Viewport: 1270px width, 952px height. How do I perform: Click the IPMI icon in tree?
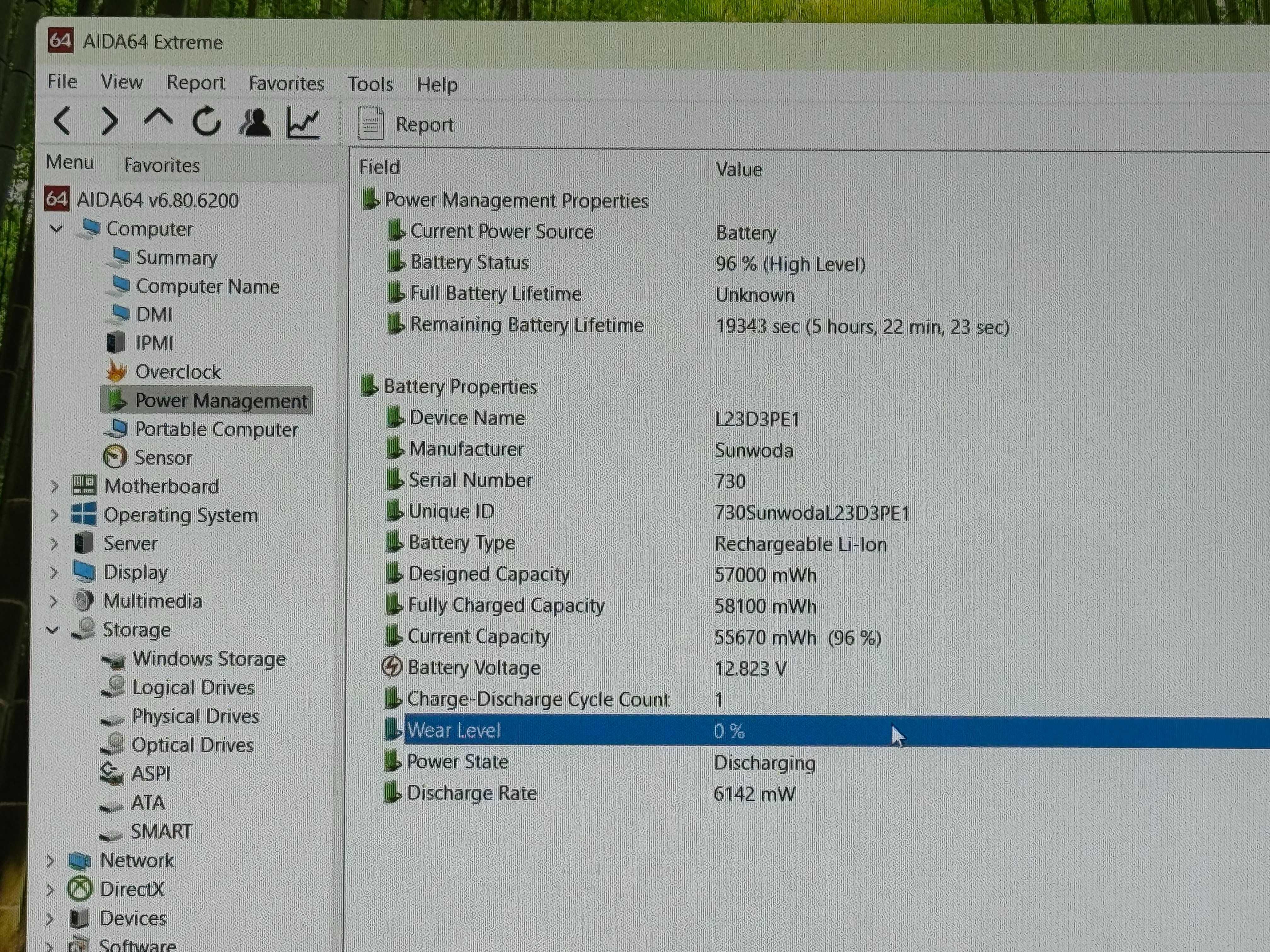pos(116,343)
